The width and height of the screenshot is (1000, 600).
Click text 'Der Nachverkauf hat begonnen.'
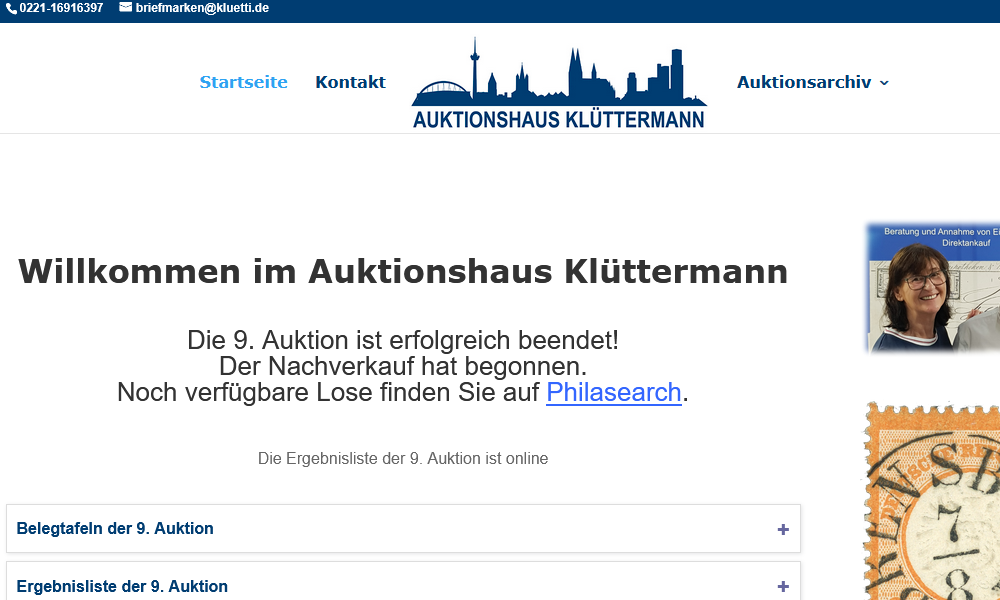point(403,367)
